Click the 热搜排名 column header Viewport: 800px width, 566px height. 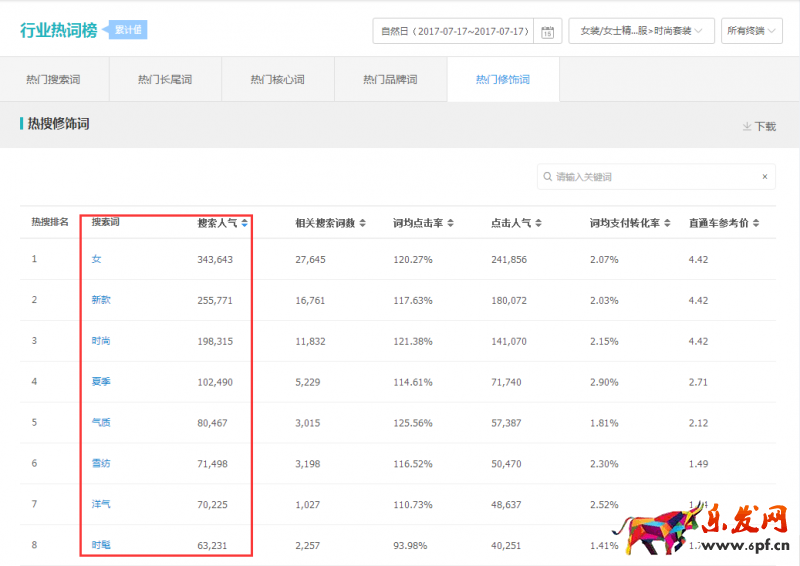click(50, 222)
